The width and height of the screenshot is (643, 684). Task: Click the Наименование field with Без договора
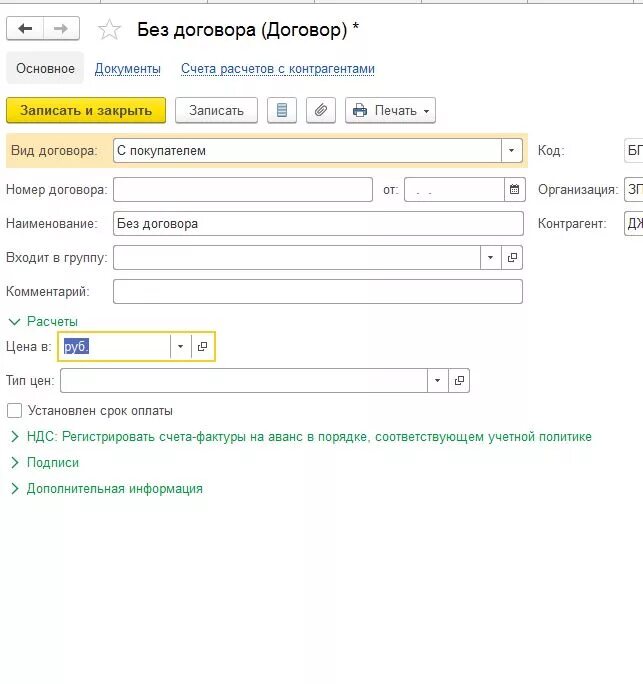[318, 223]
